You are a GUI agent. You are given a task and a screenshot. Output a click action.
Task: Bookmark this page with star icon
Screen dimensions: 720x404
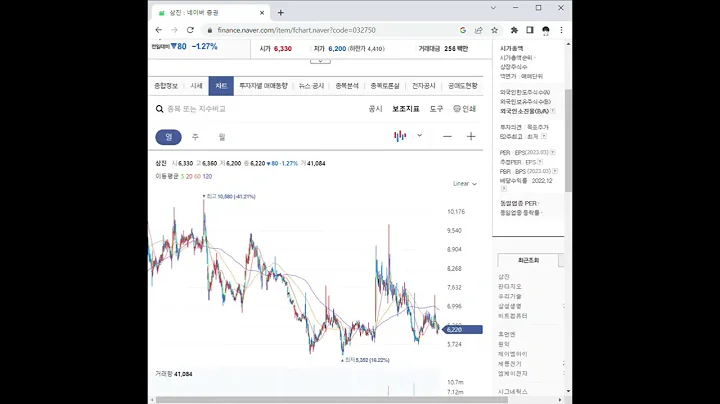pyautogui.click(x=495, y=30)
